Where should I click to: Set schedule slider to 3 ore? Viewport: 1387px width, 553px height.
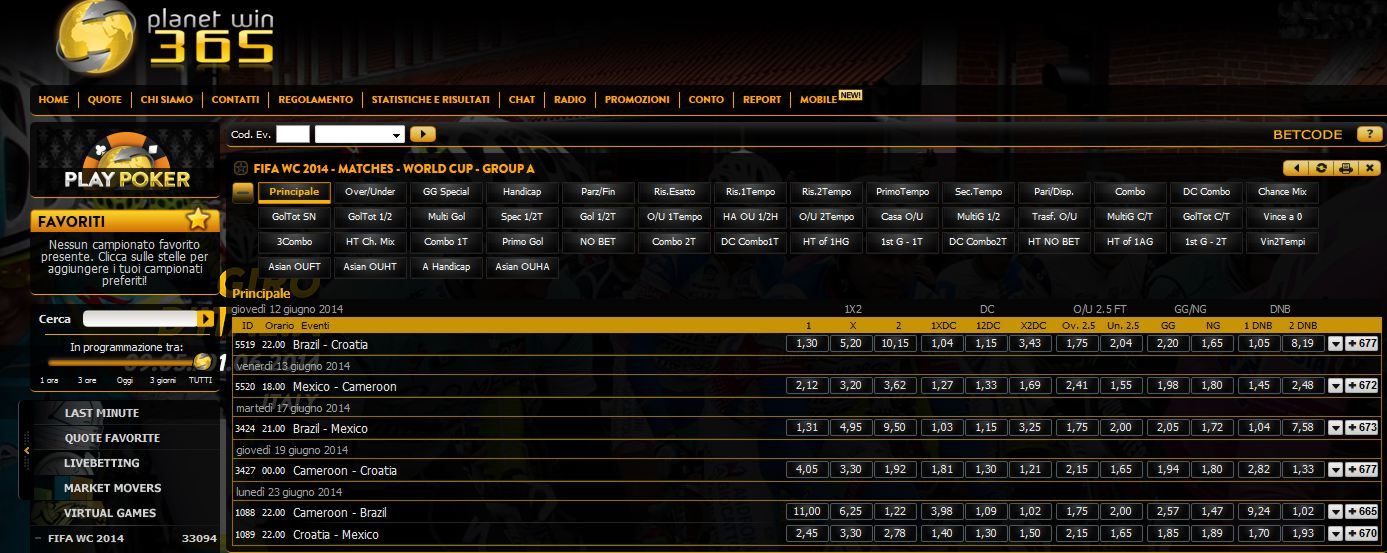(88, 380)
